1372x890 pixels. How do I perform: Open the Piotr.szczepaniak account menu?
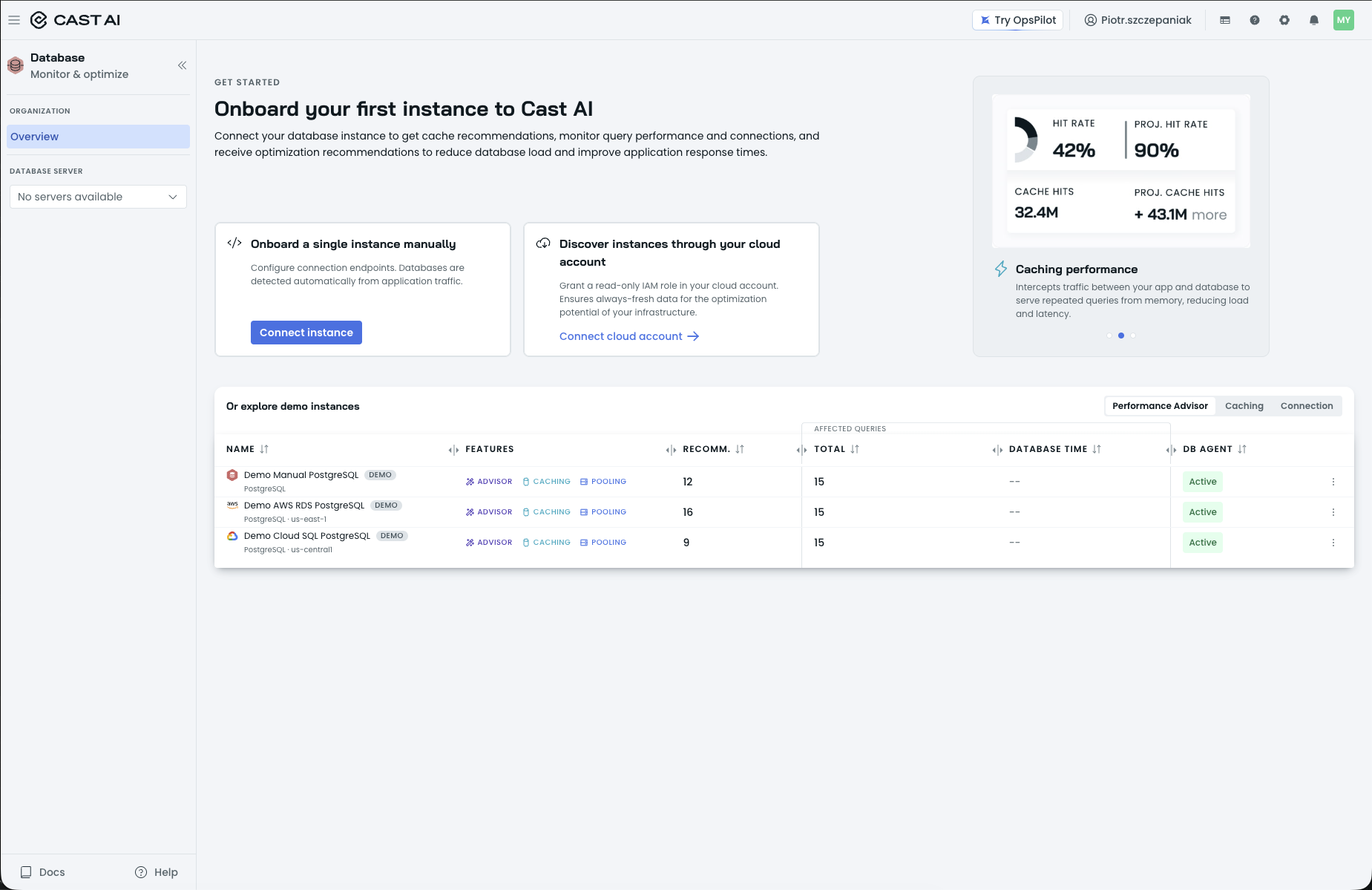[1138, 20]
